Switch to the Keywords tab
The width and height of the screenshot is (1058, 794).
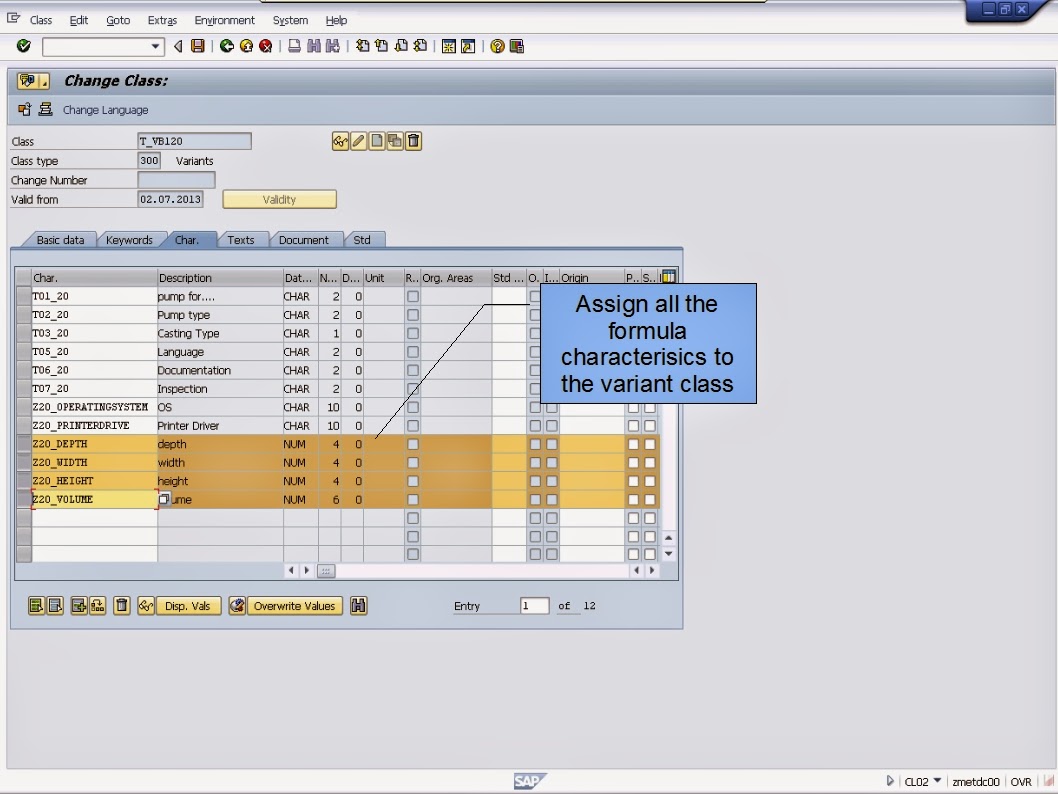tap(129, 240)
